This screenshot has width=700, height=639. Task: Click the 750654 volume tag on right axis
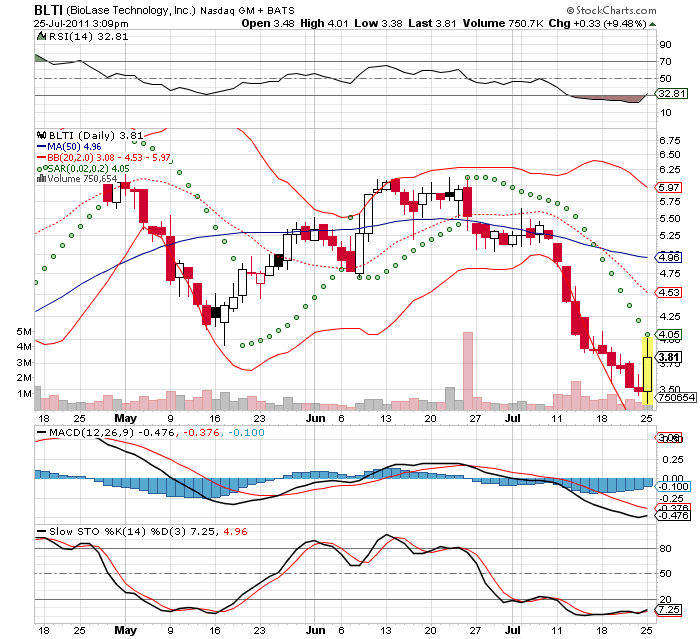point(677,397)
